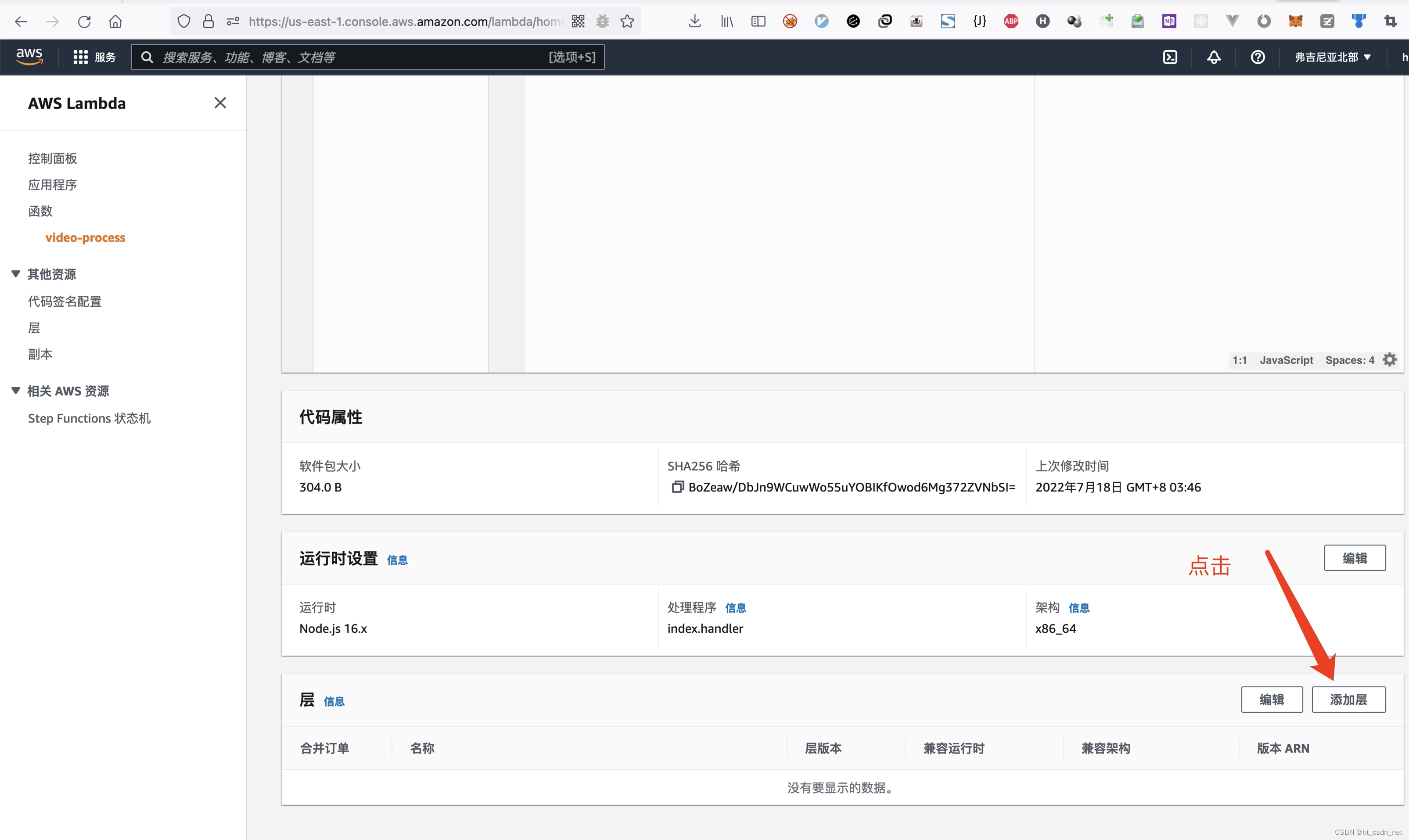
Task: Click 编辑 button in 层 section
Action: coord(1272,700)
